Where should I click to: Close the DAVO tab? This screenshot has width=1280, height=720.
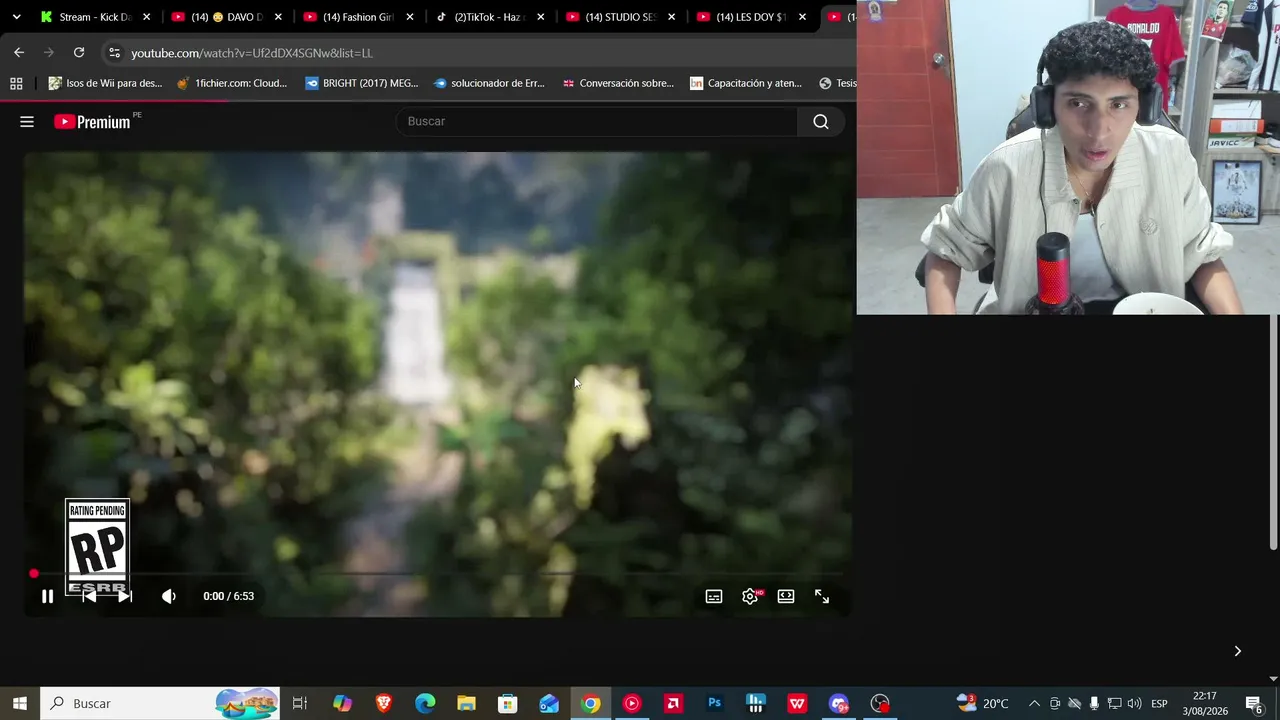[x=278, y=17]
